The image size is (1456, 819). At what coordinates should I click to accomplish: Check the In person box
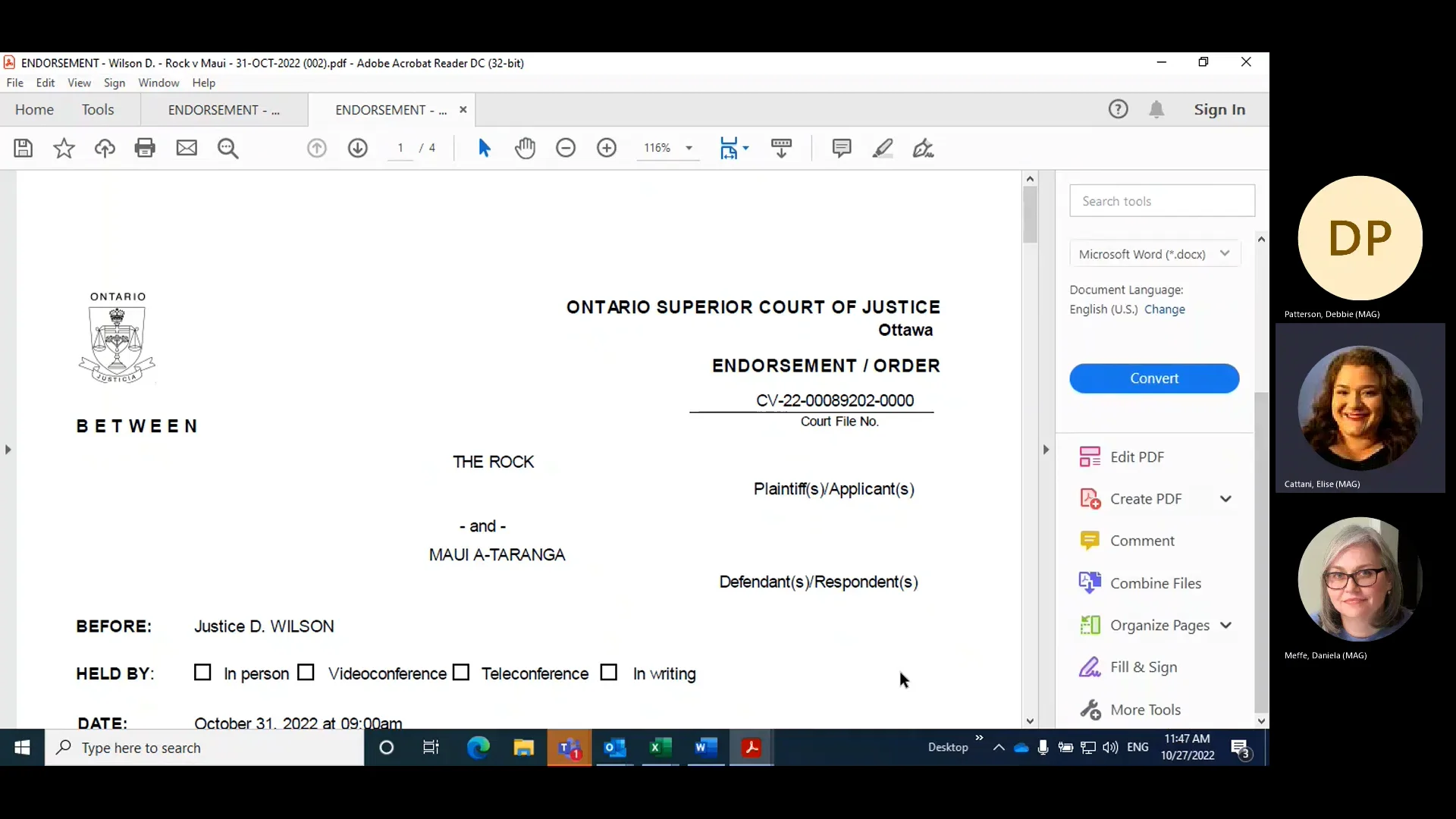pyautogui.click(x=202, y=673)
